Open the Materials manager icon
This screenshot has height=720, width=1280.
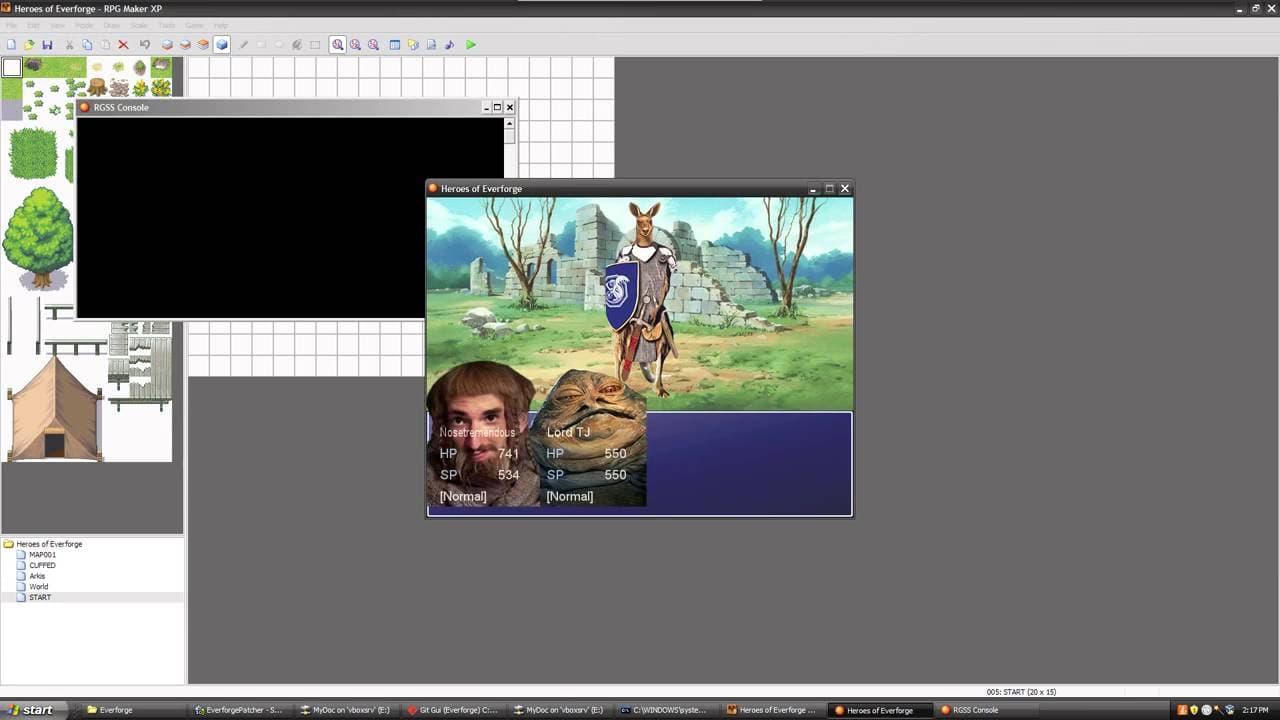pos(413,45)
